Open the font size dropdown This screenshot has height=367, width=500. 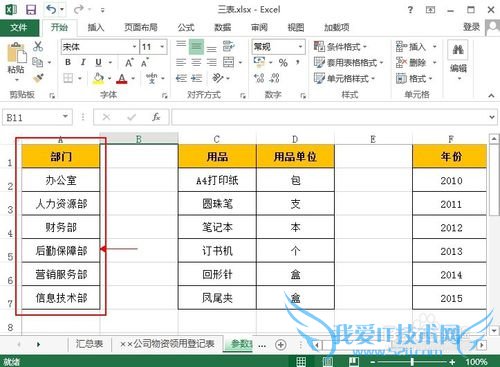(162, 47)
